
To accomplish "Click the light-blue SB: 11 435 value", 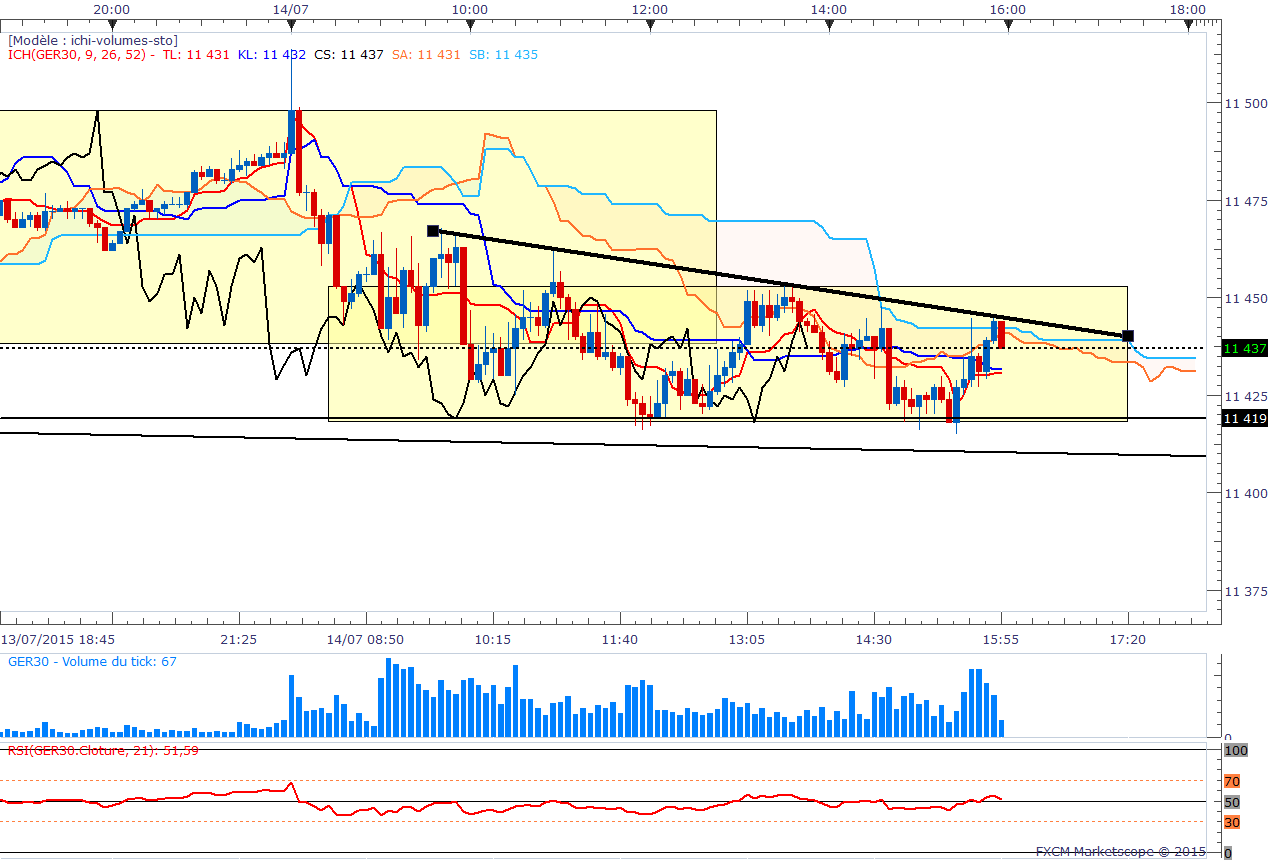I will pyautogui.click(x=503, y=54).
